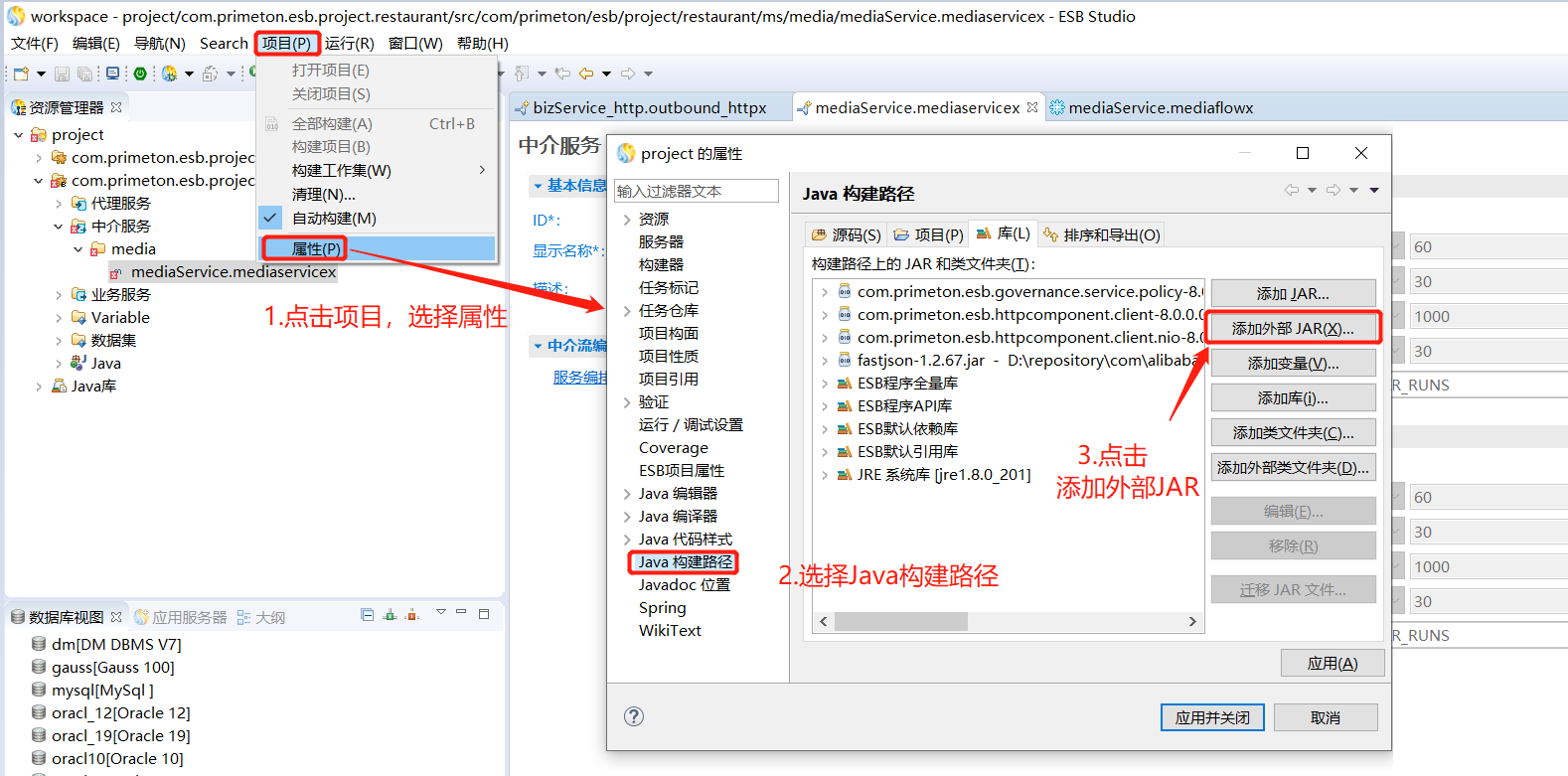
Task: Close the mediaService.mediaservicex editor tab
Action: (1032, 107)
